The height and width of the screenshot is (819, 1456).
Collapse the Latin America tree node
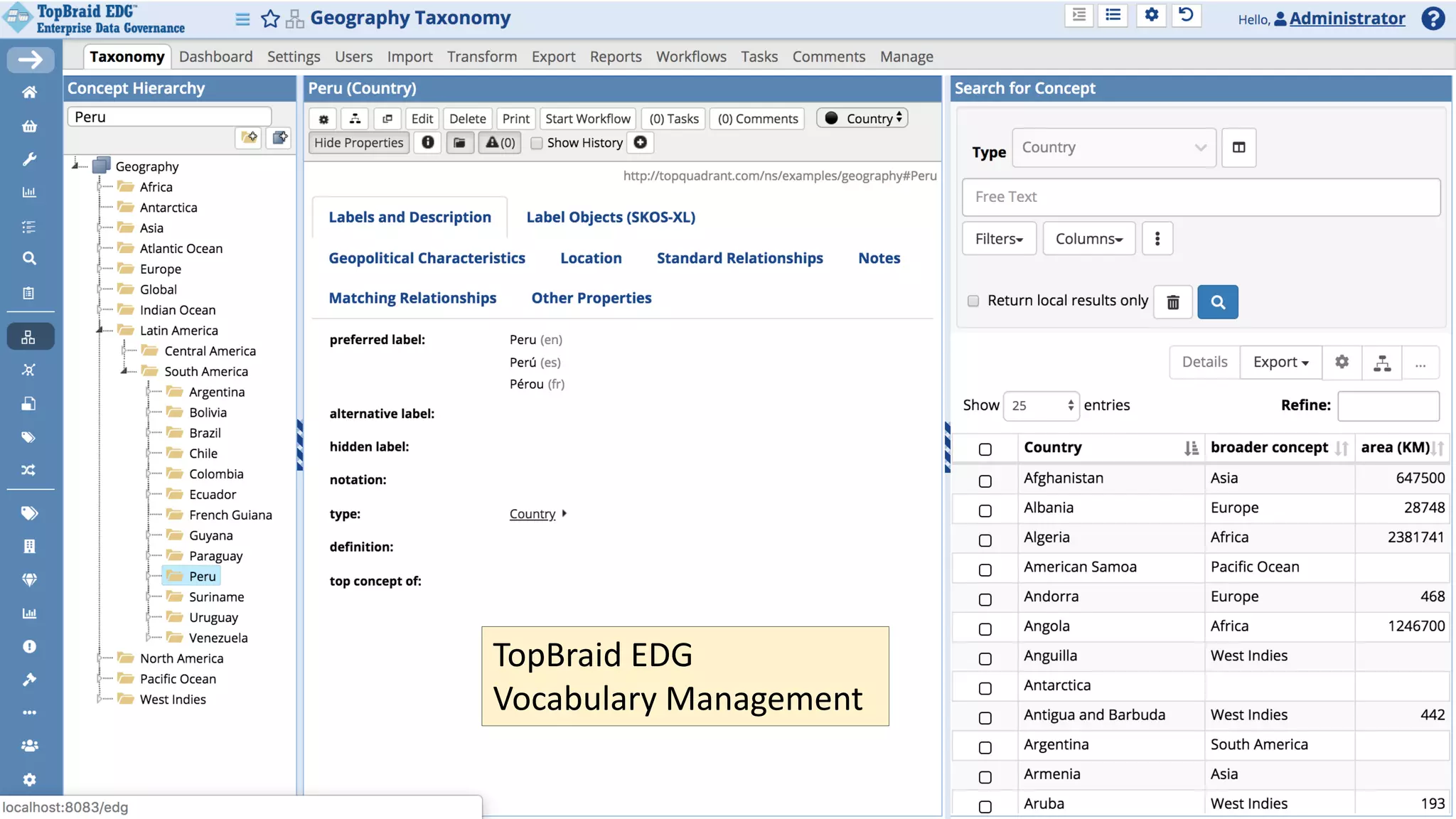pyautogui.click(x=100, y=330)
